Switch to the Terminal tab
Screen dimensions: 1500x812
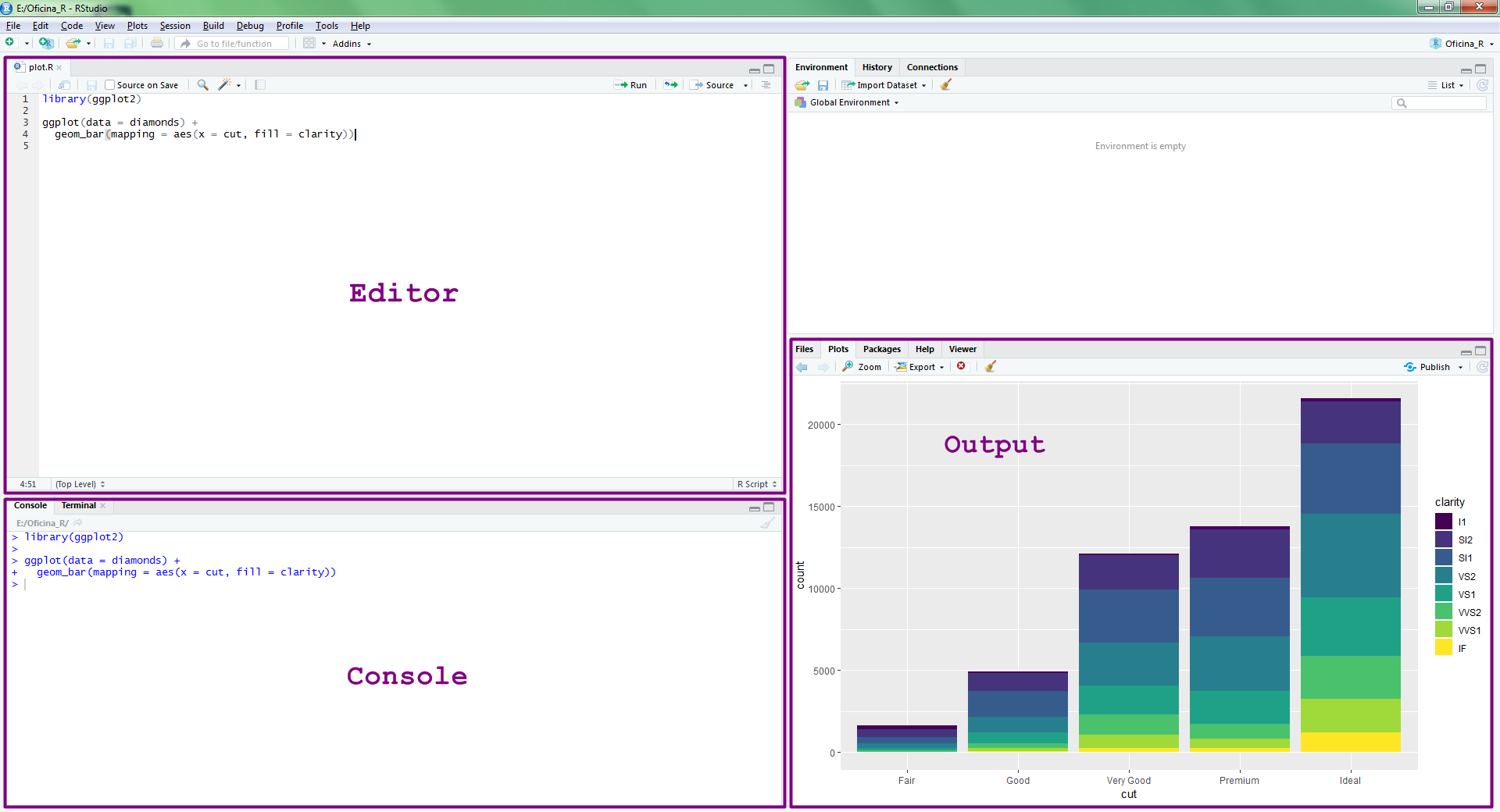pos(78,505)
